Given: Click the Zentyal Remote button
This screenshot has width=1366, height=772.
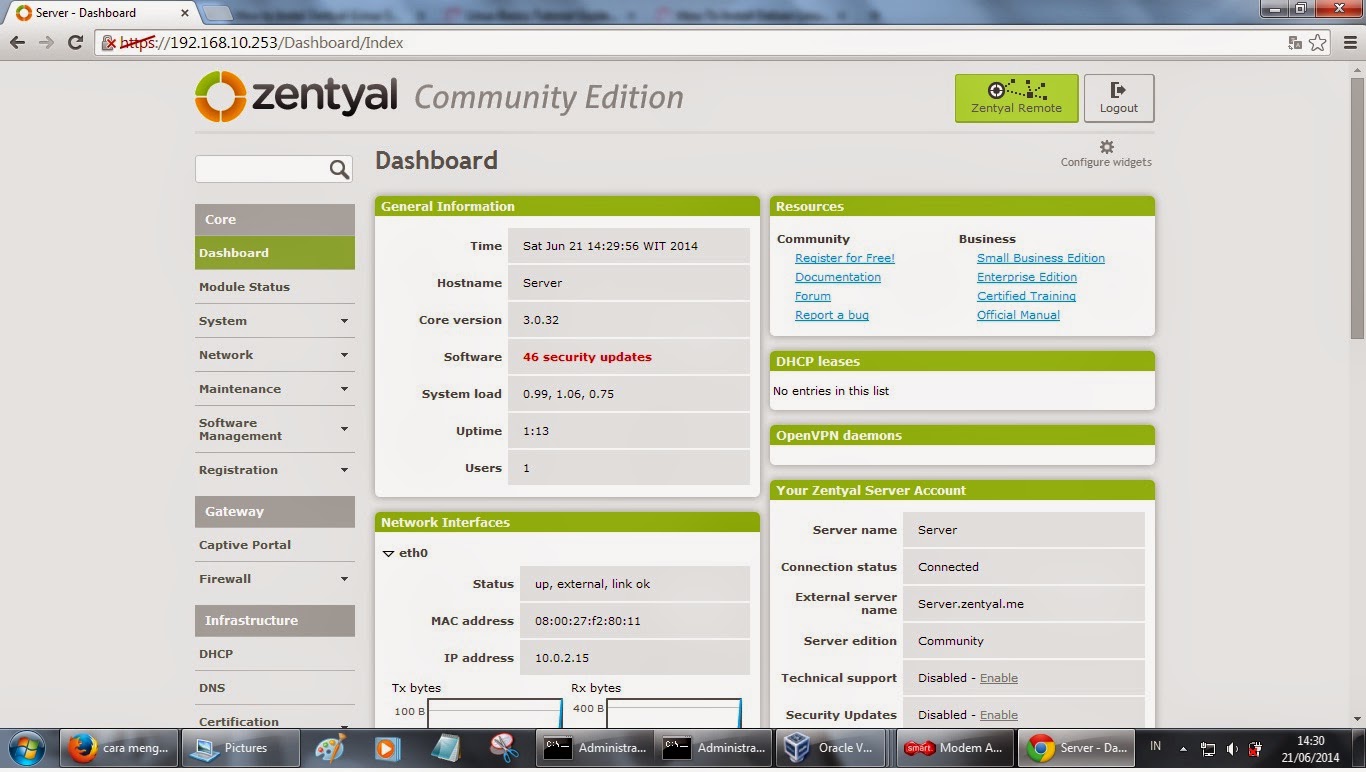Looking at the screenshot, I should coord(1017,98).
